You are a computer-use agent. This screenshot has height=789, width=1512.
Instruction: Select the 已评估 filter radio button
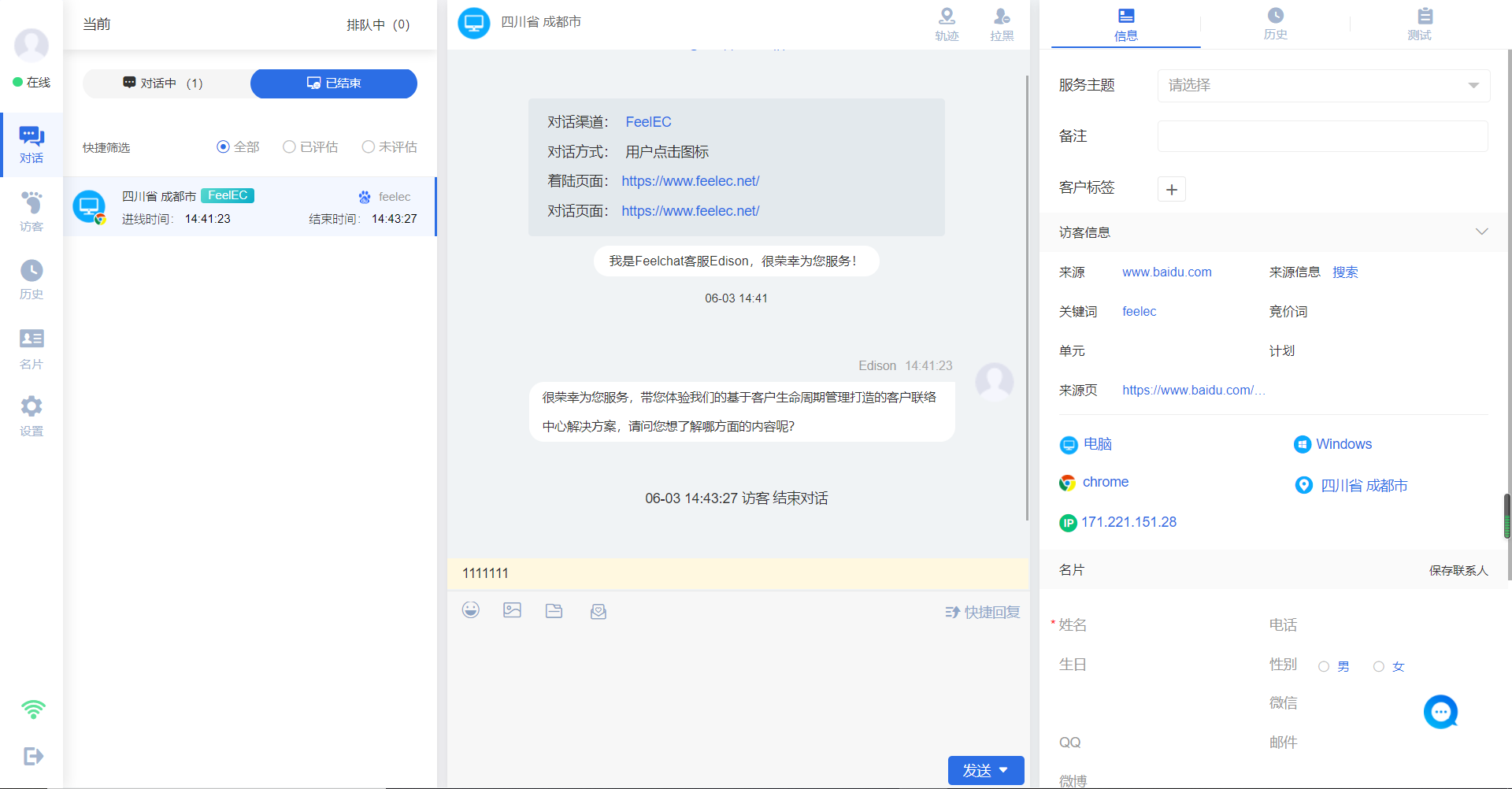(x=290, y=147)
